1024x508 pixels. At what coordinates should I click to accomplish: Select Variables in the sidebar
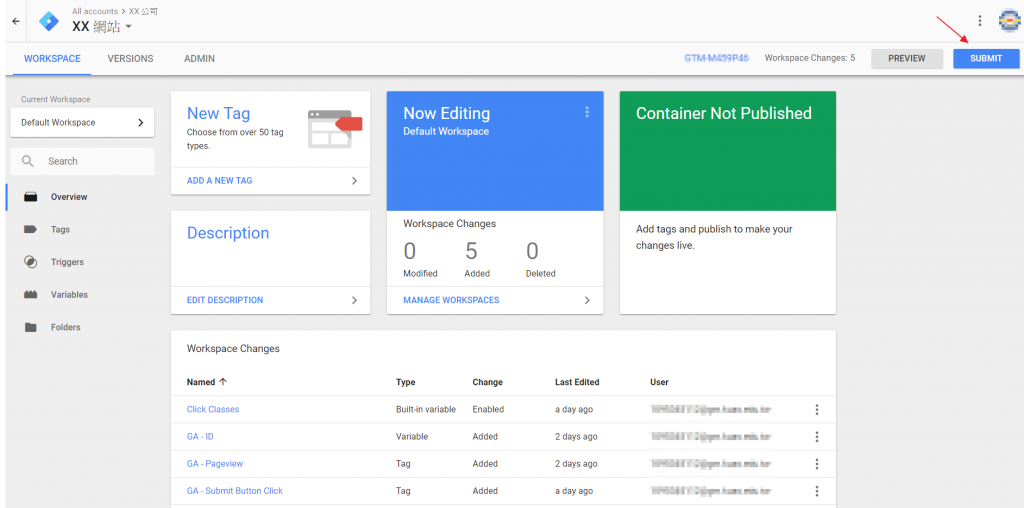(x=69, y=294)
